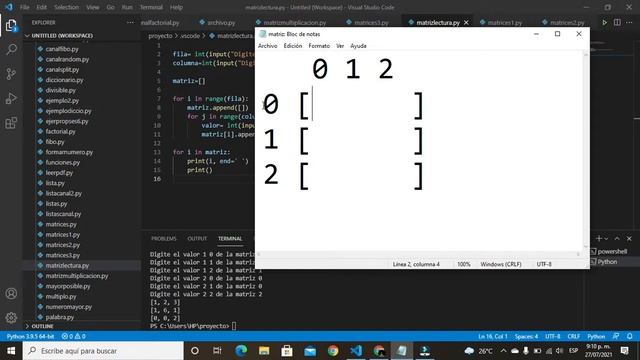The width and height of the screenshot is (640, 360).
Task: Open the Accounts icon in activity bar
Action: click(11, 293)
